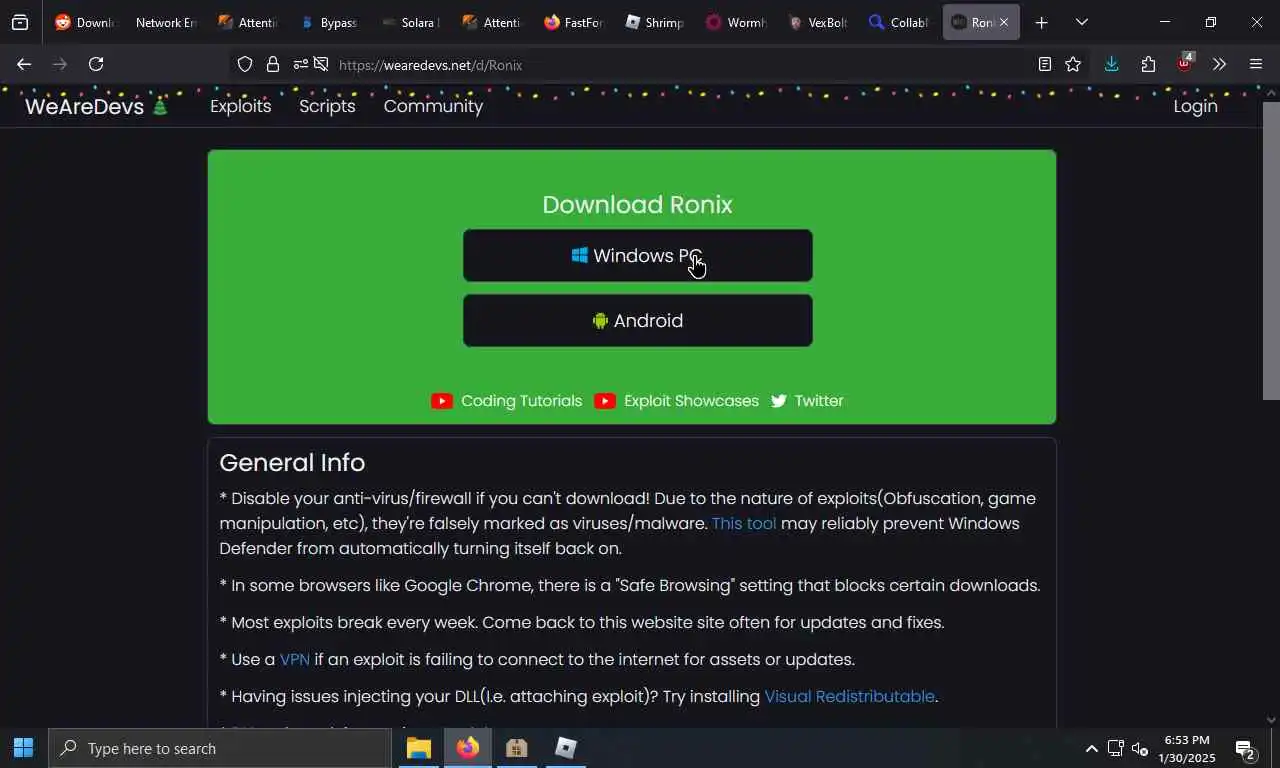Open Coding Tutorials YouTube link
This screenshot has width=1280, height=768.
pos(507,401)
